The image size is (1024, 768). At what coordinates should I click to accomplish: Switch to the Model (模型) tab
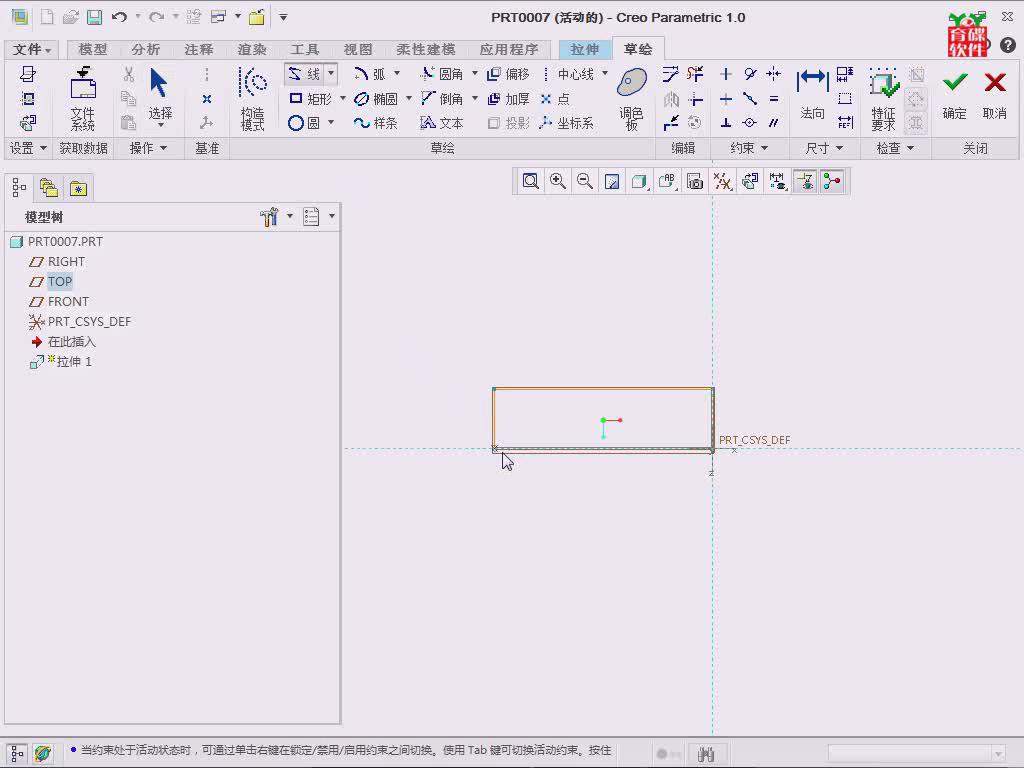click(93, 49)
